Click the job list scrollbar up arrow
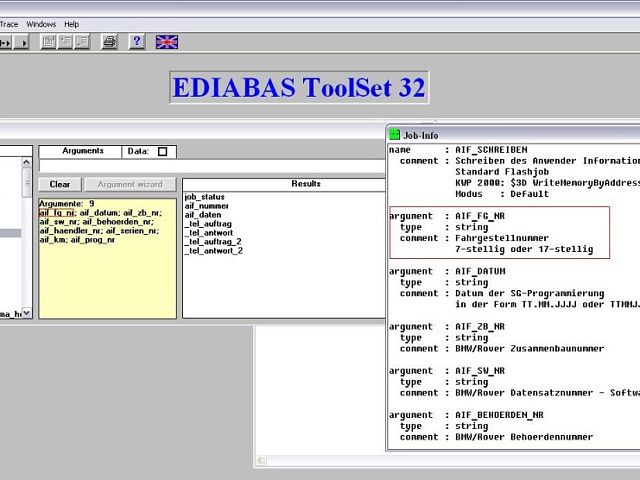Image resolution: width=640 pixels, height=480 pixels. coord(27,162)
